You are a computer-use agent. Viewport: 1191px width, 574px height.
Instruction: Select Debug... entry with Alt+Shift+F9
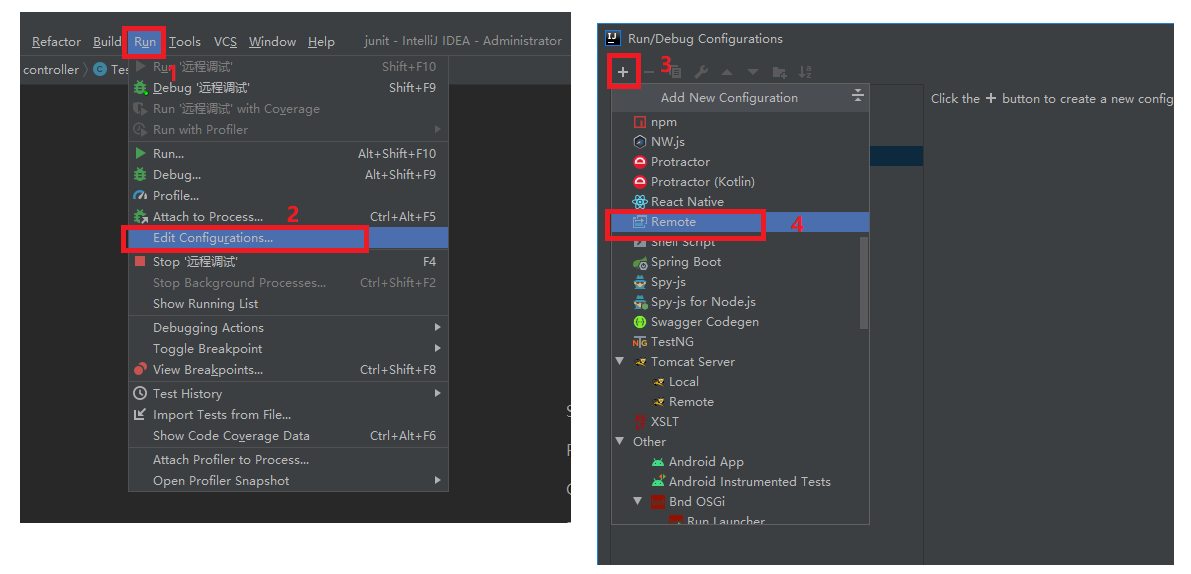289,175
